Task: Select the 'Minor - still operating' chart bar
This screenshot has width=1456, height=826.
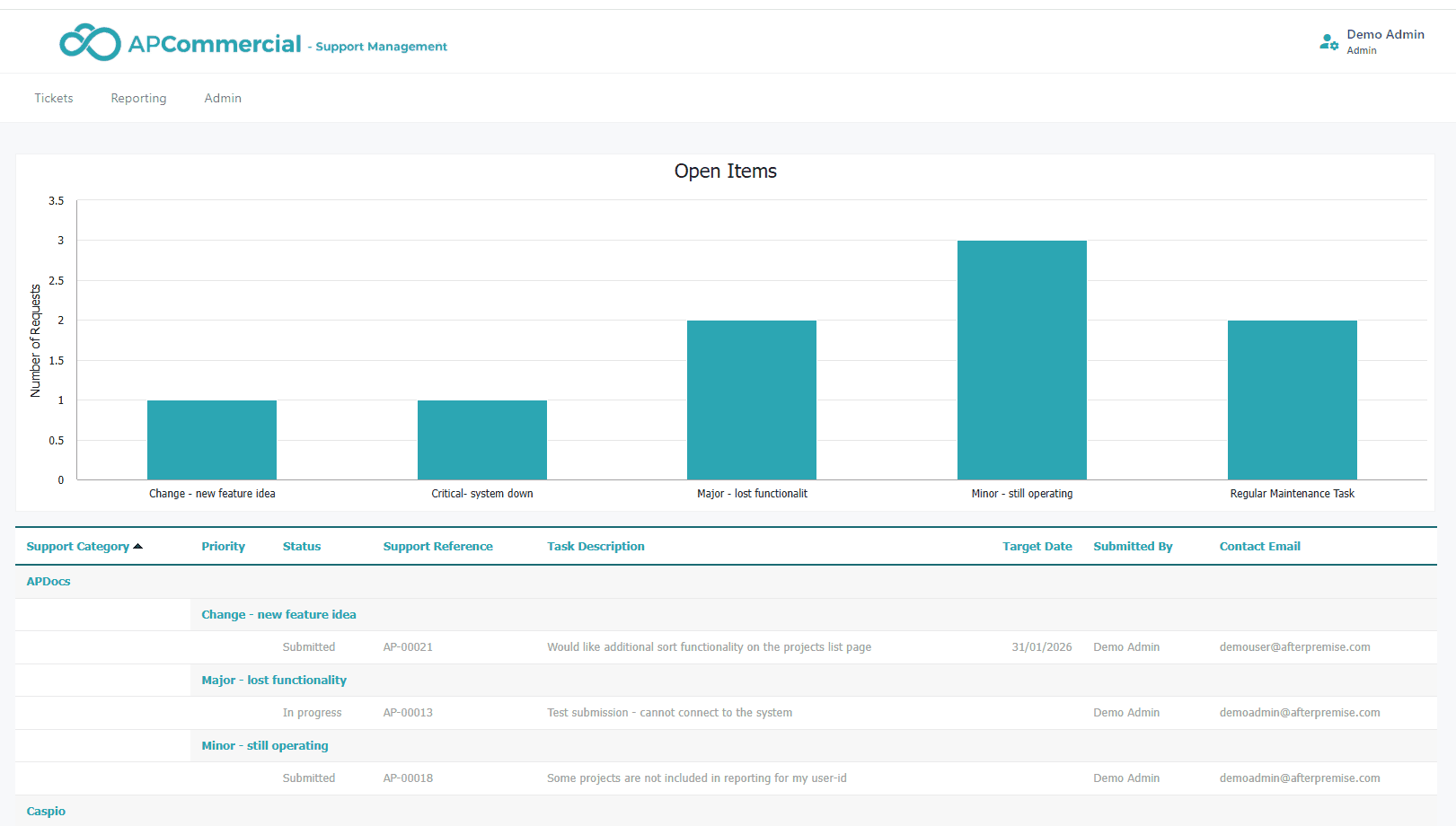Action: coord(1021,359)
